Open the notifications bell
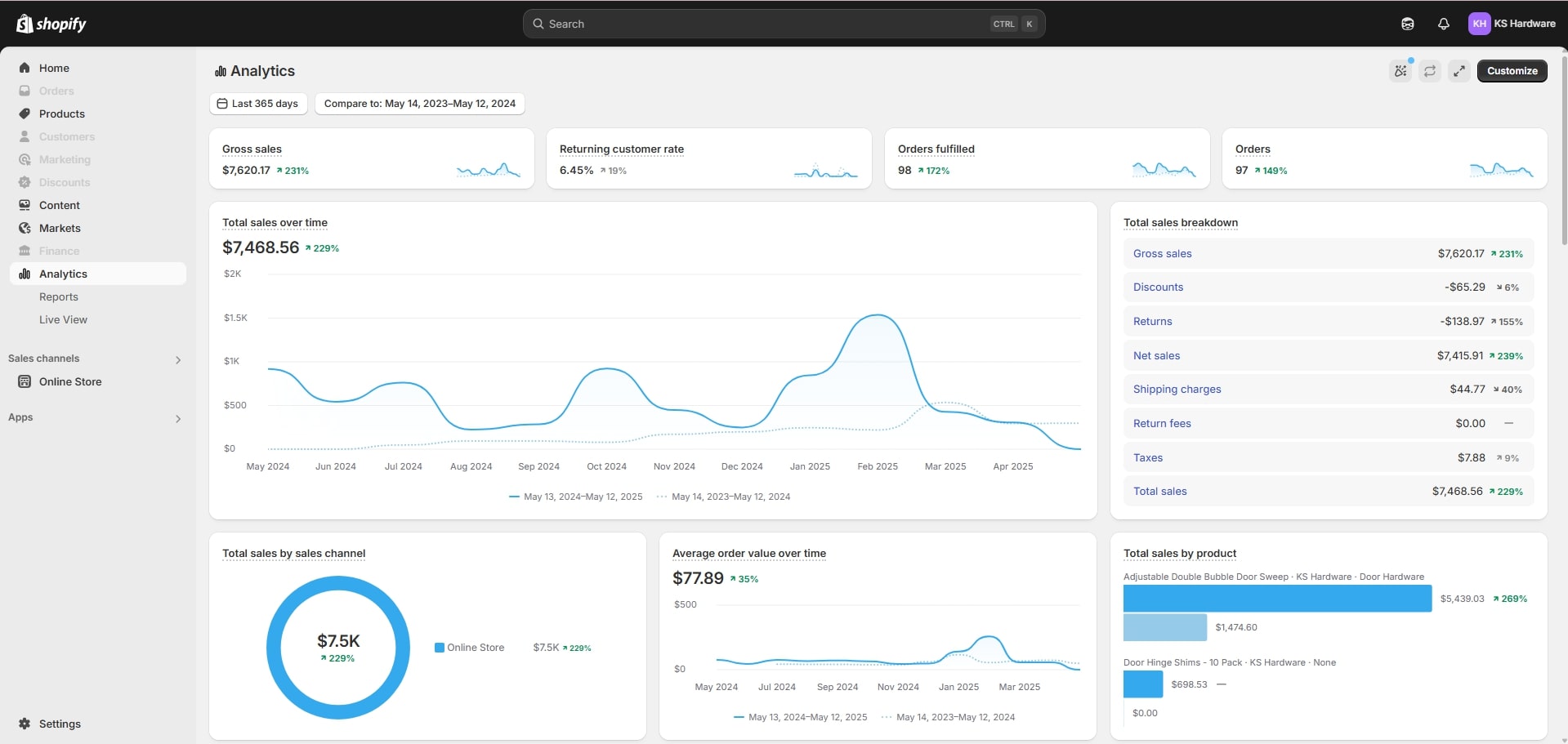 click(1443, 24)
